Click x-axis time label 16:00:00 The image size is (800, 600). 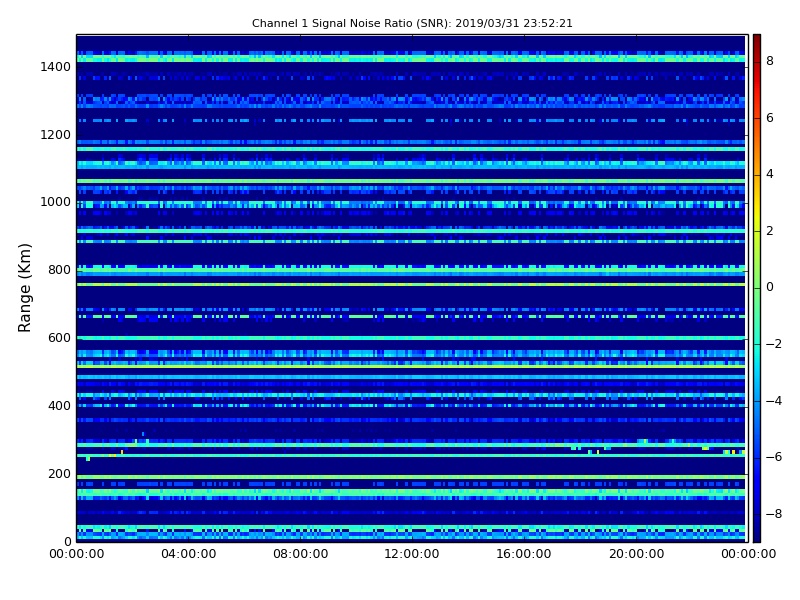(x=524, y=554)
